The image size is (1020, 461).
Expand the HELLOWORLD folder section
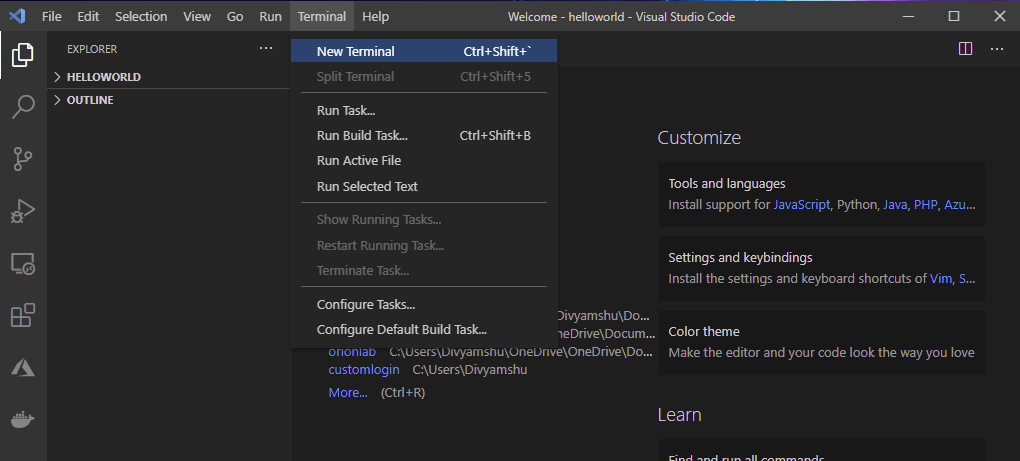point(170,77)
